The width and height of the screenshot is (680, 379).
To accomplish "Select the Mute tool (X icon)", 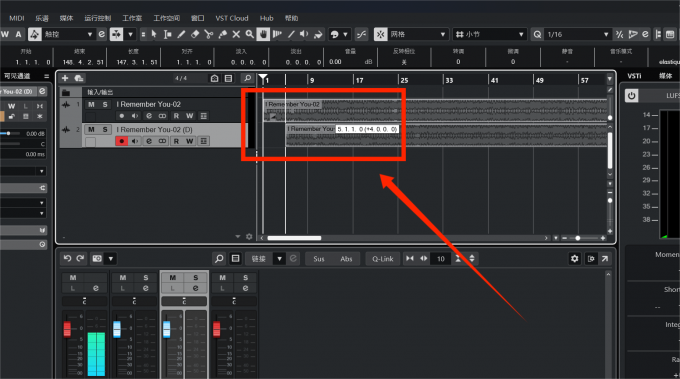I will tap(236, 34).
